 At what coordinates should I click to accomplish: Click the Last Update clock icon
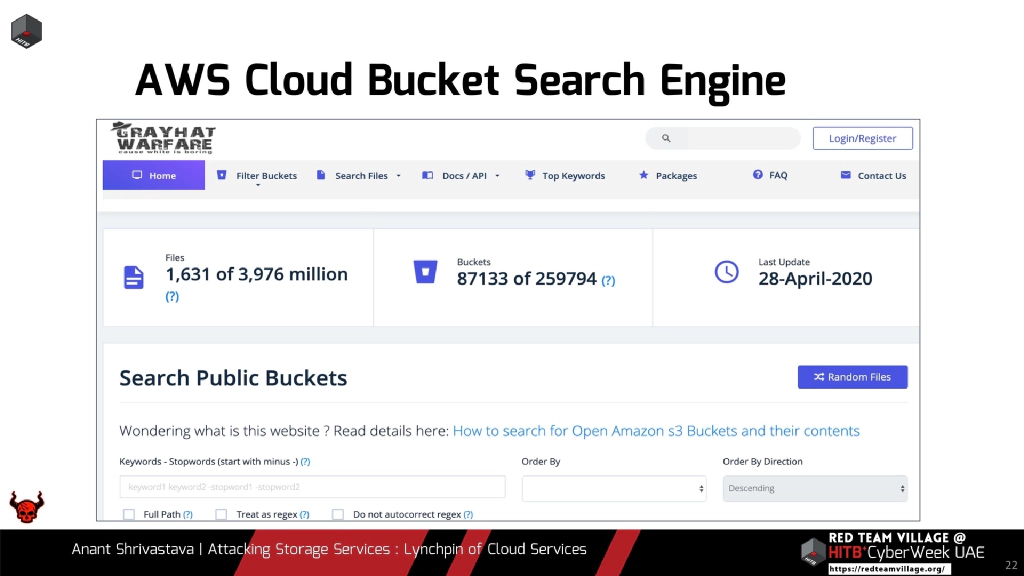point(726,271)
